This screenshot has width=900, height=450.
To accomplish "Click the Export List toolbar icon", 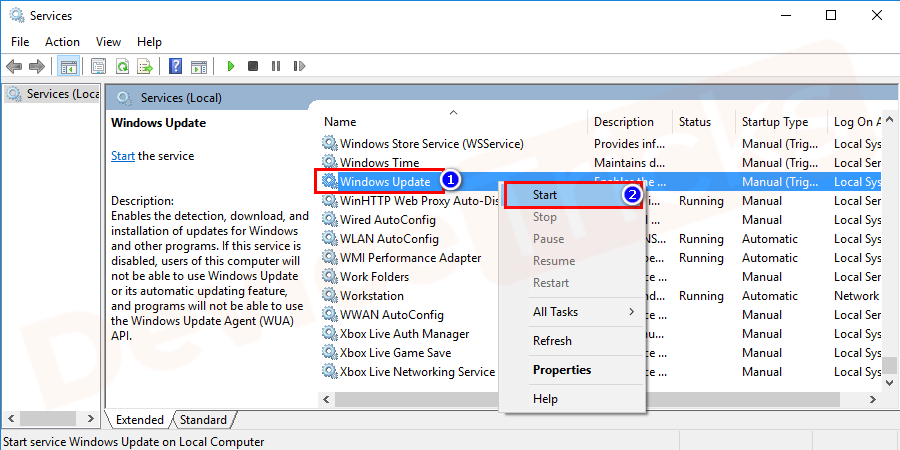I will (x=145, y=67).
